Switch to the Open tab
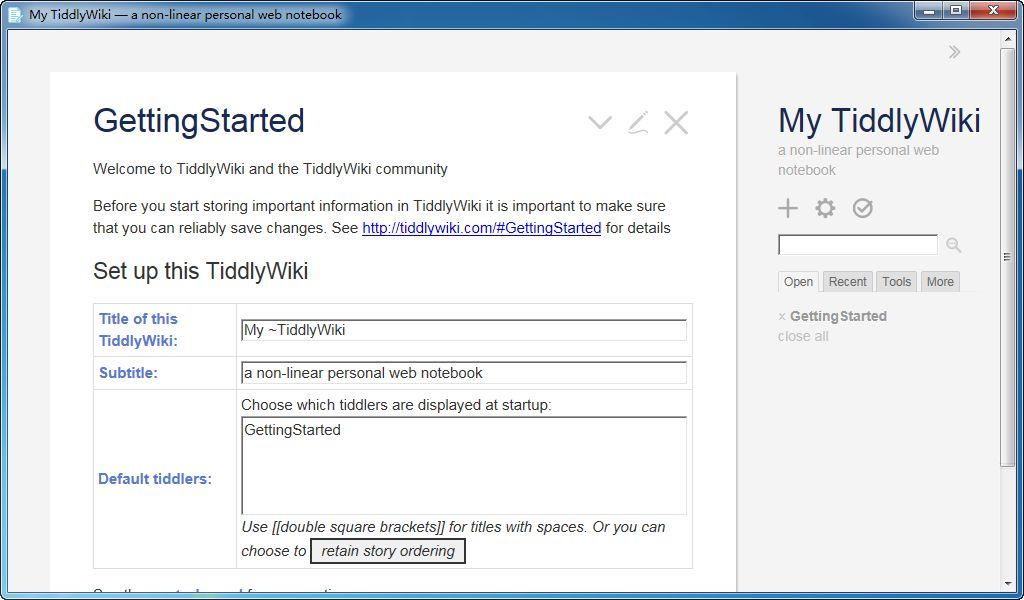The height and width of the screenshot is (600, 1024). point(798,281)
